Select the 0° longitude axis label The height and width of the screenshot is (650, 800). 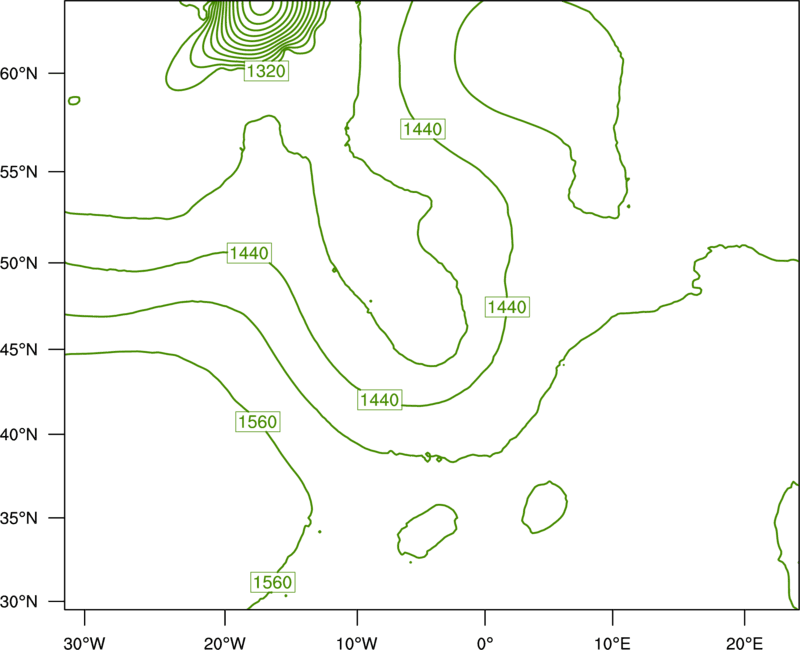485,643
